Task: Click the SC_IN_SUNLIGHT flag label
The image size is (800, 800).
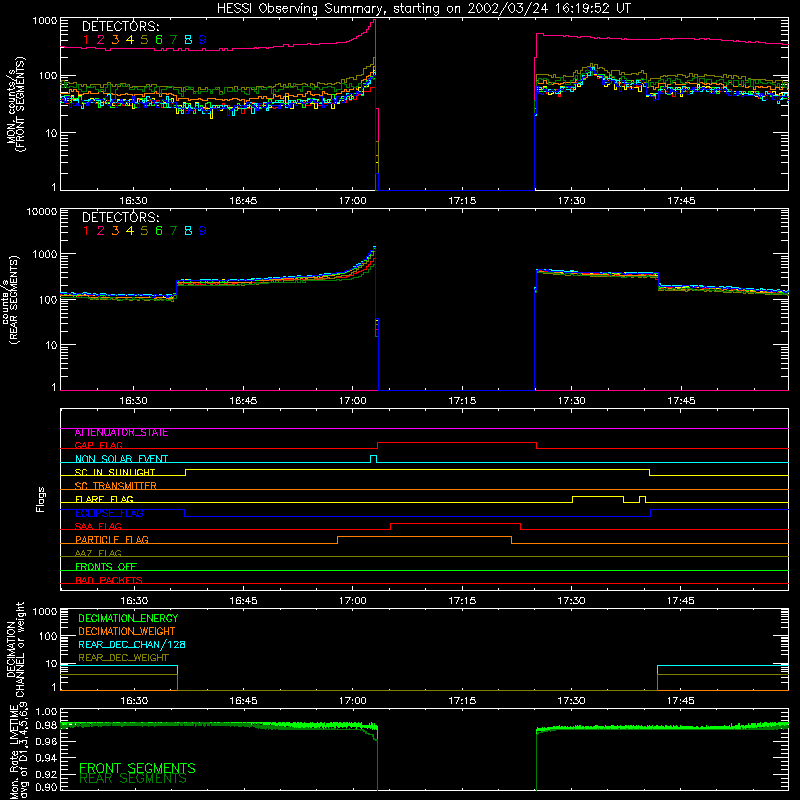Action: [x=115, y=472]
